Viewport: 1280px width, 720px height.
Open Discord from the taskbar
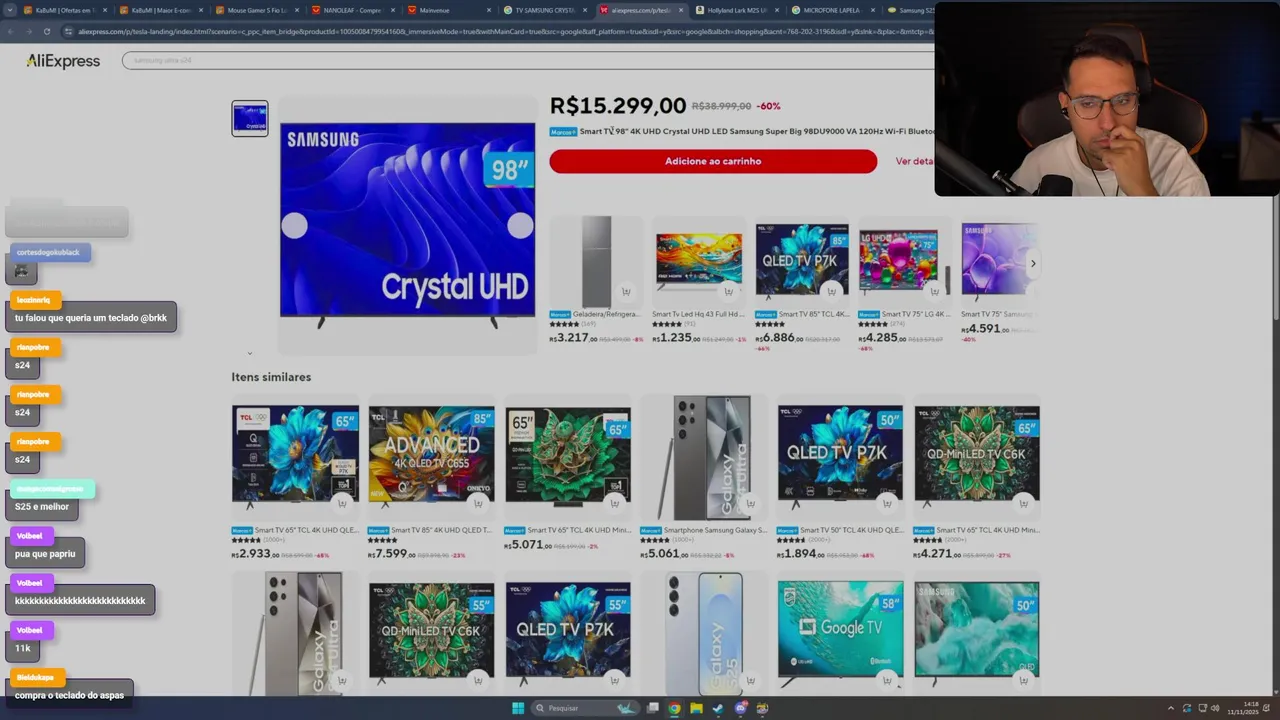[x=740, y=708]
